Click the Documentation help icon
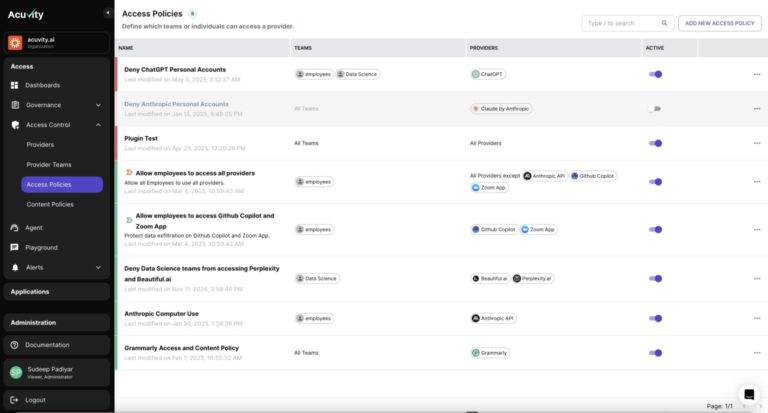Viewport: 768px width, 413px height. 15,344
